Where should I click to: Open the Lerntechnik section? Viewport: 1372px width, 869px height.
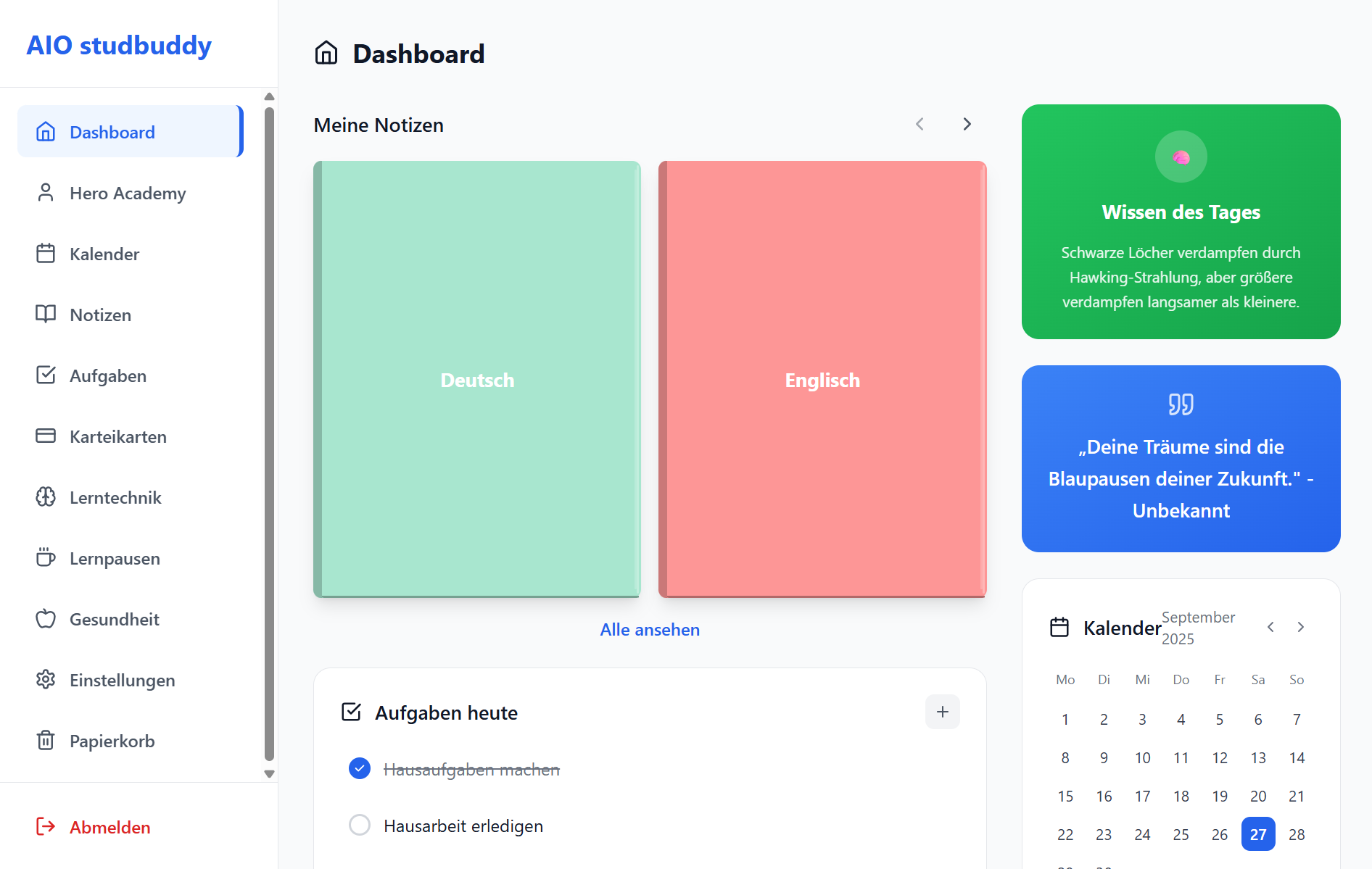tap(131, 497)
